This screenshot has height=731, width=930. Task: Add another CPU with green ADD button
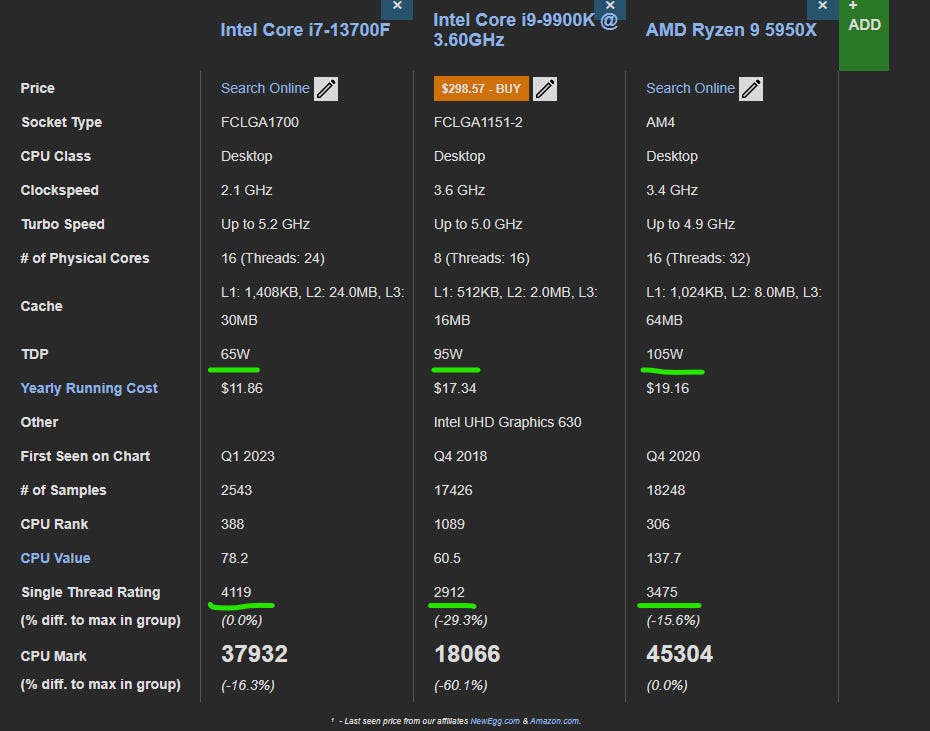pyautogui.click(x=864, y=34)
